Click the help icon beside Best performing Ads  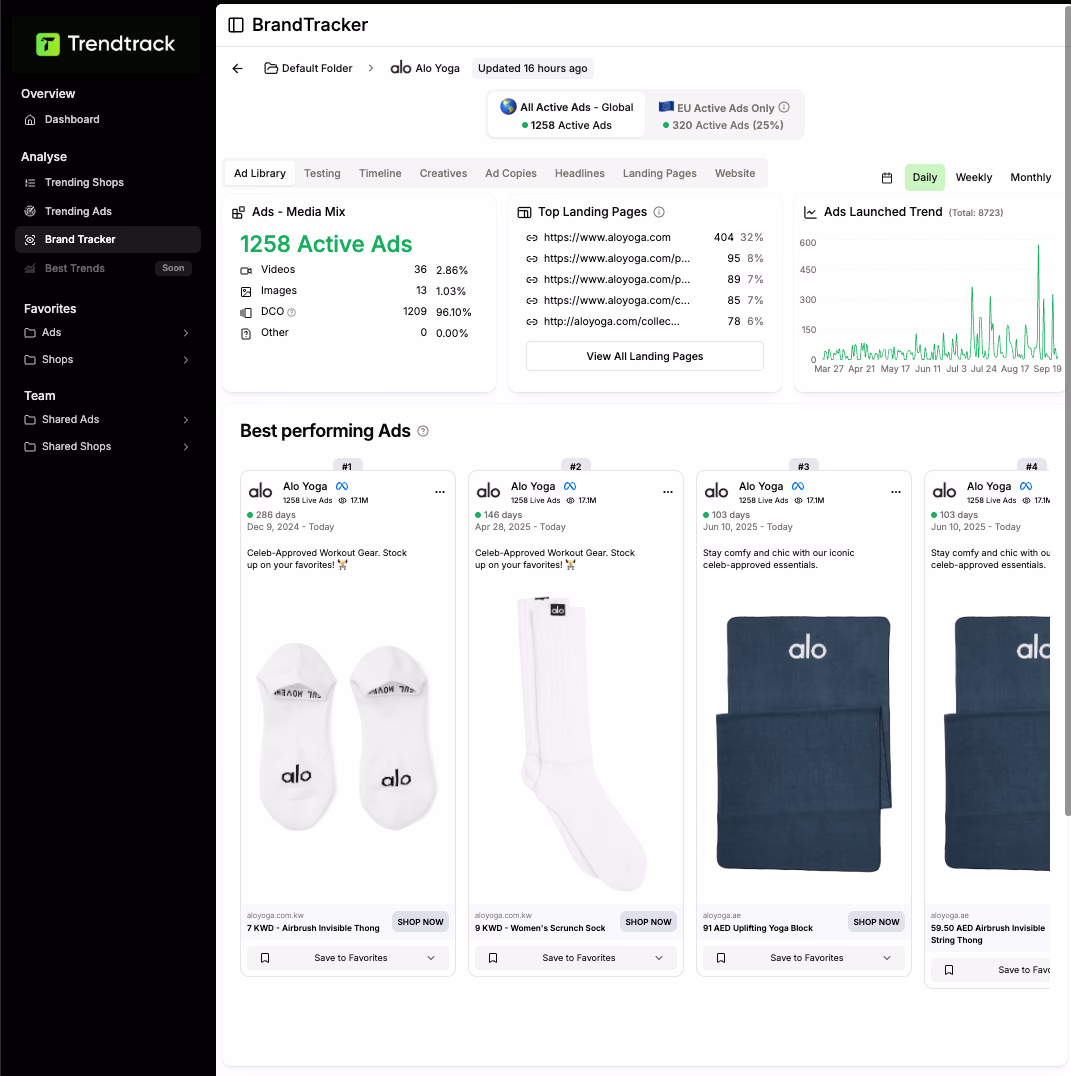[423, 431]
